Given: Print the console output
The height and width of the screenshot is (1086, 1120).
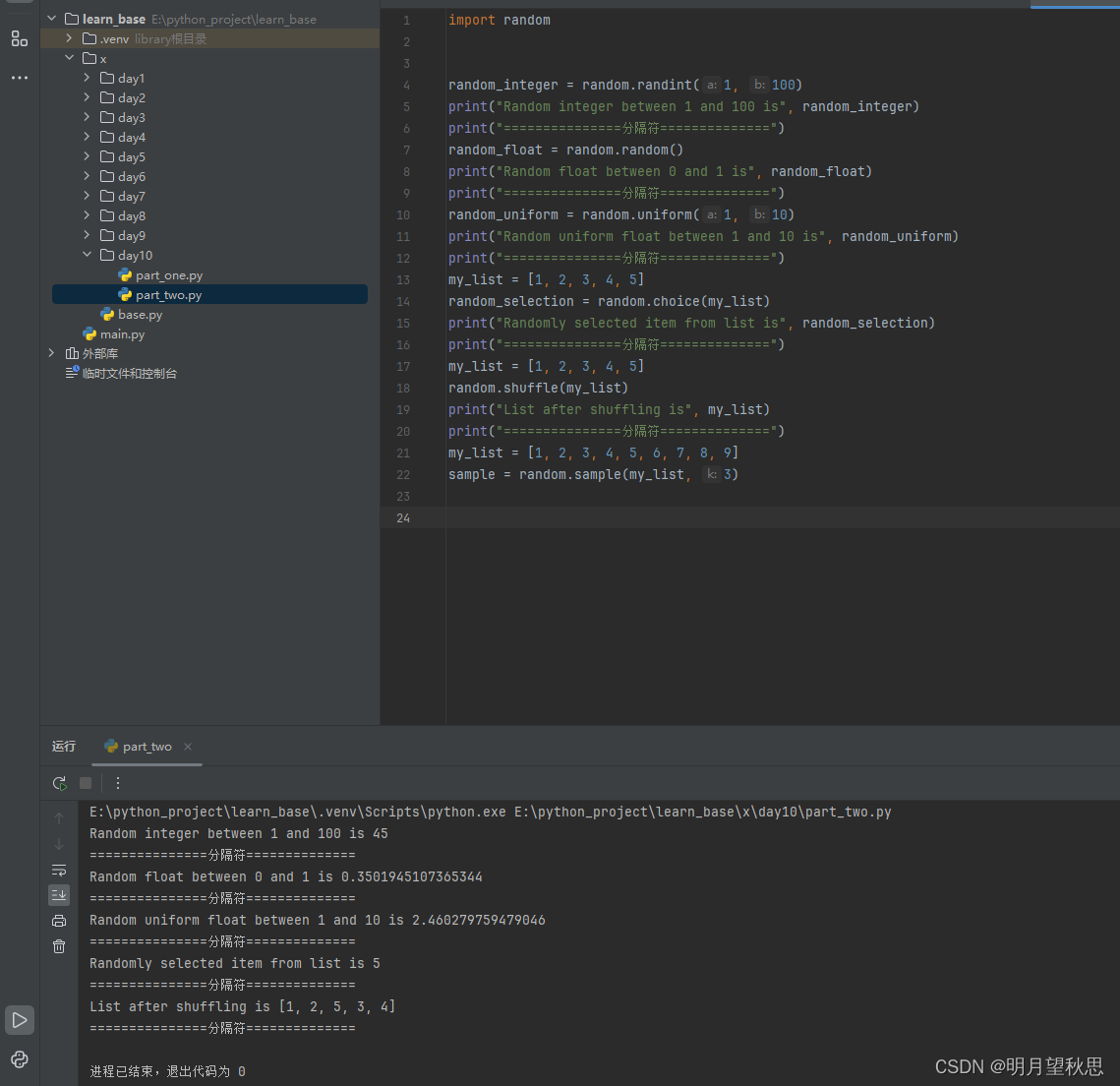Looking at the screenshot, I should [x=59, y=921].
